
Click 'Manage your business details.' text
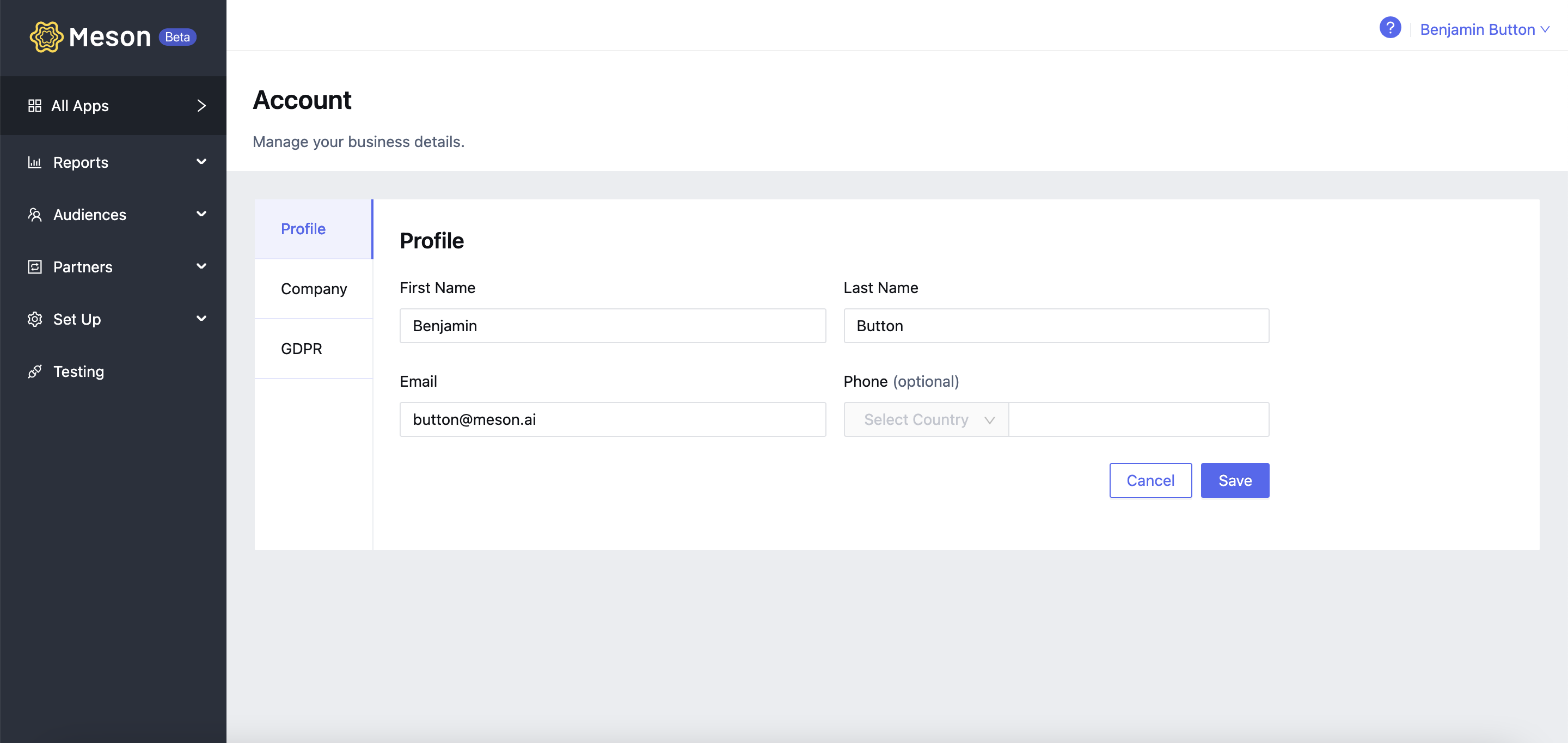(x=359, y=142)
